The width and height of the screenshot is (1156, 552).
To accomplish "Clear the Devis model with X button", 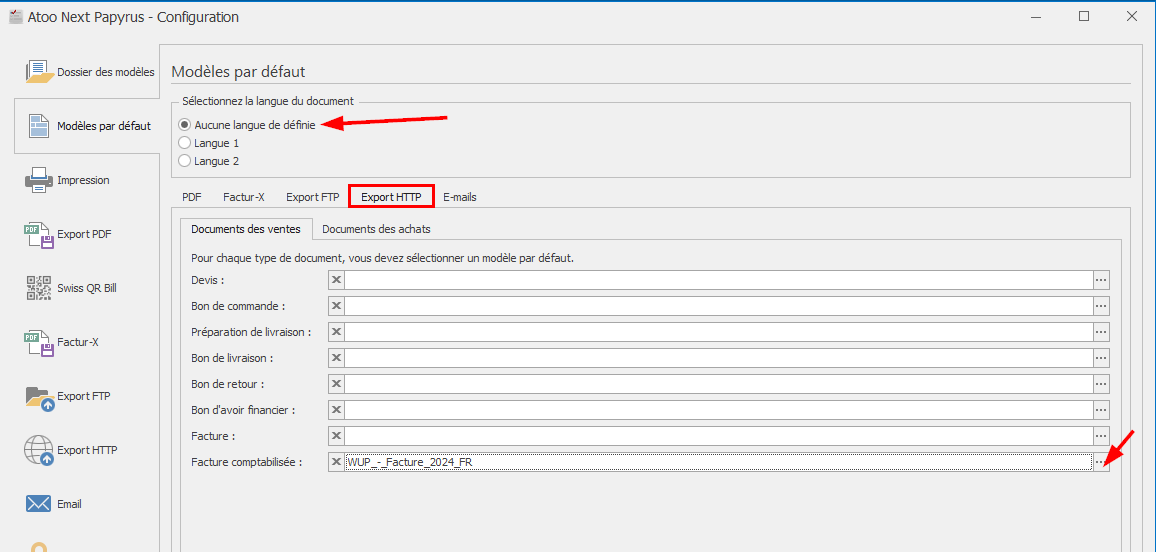I will pos(337,280).
